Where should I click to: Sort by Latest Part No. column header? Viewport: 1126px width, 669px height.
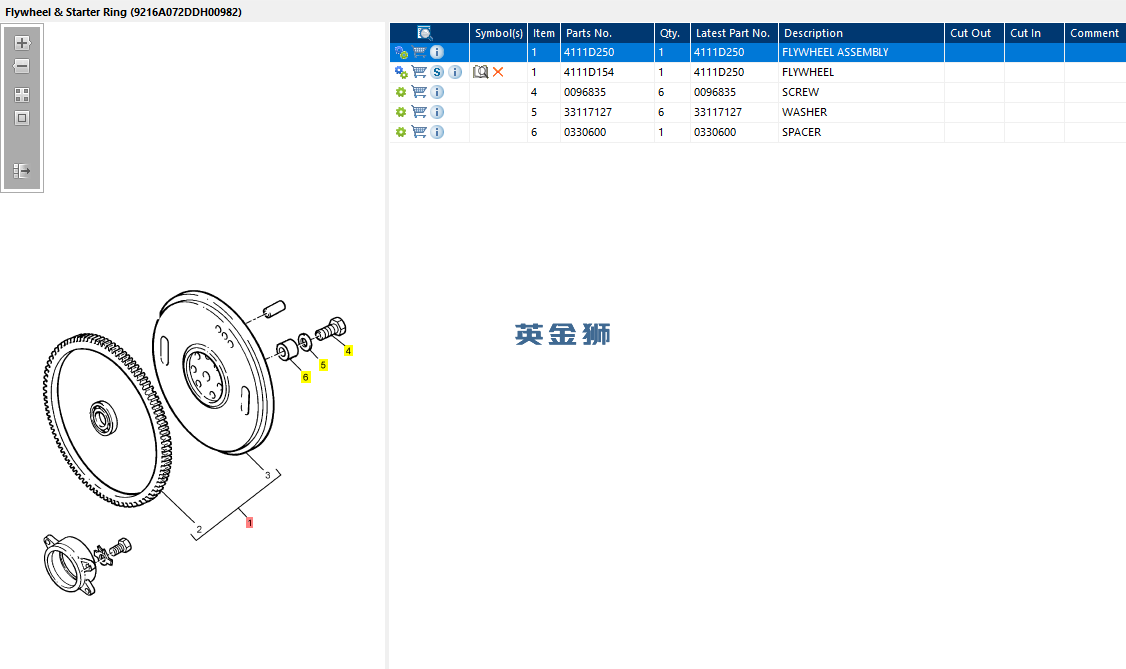pos(734,33)
